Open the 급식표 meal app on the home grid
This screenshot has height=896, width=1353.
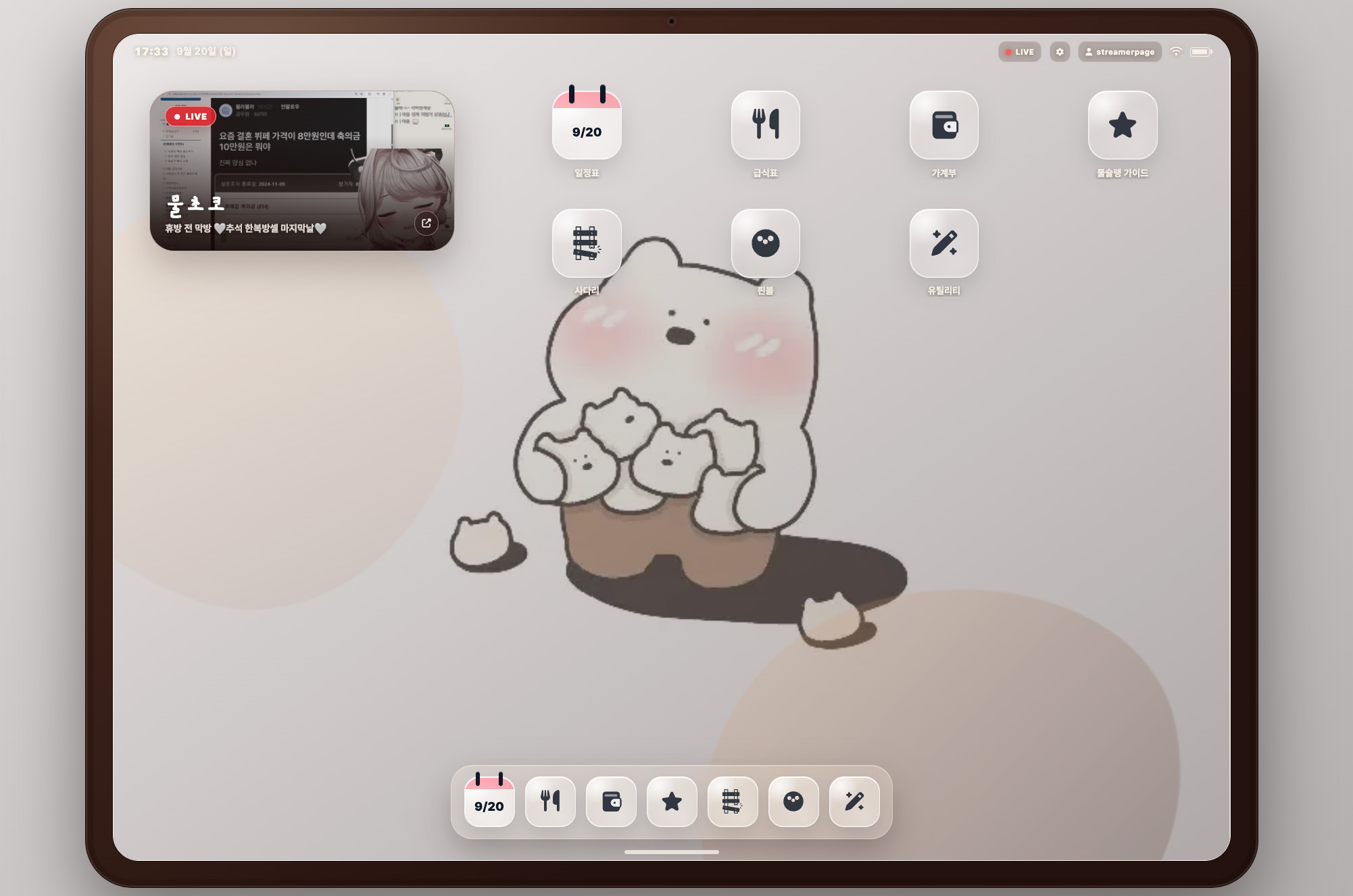click(x=765, y=125)
